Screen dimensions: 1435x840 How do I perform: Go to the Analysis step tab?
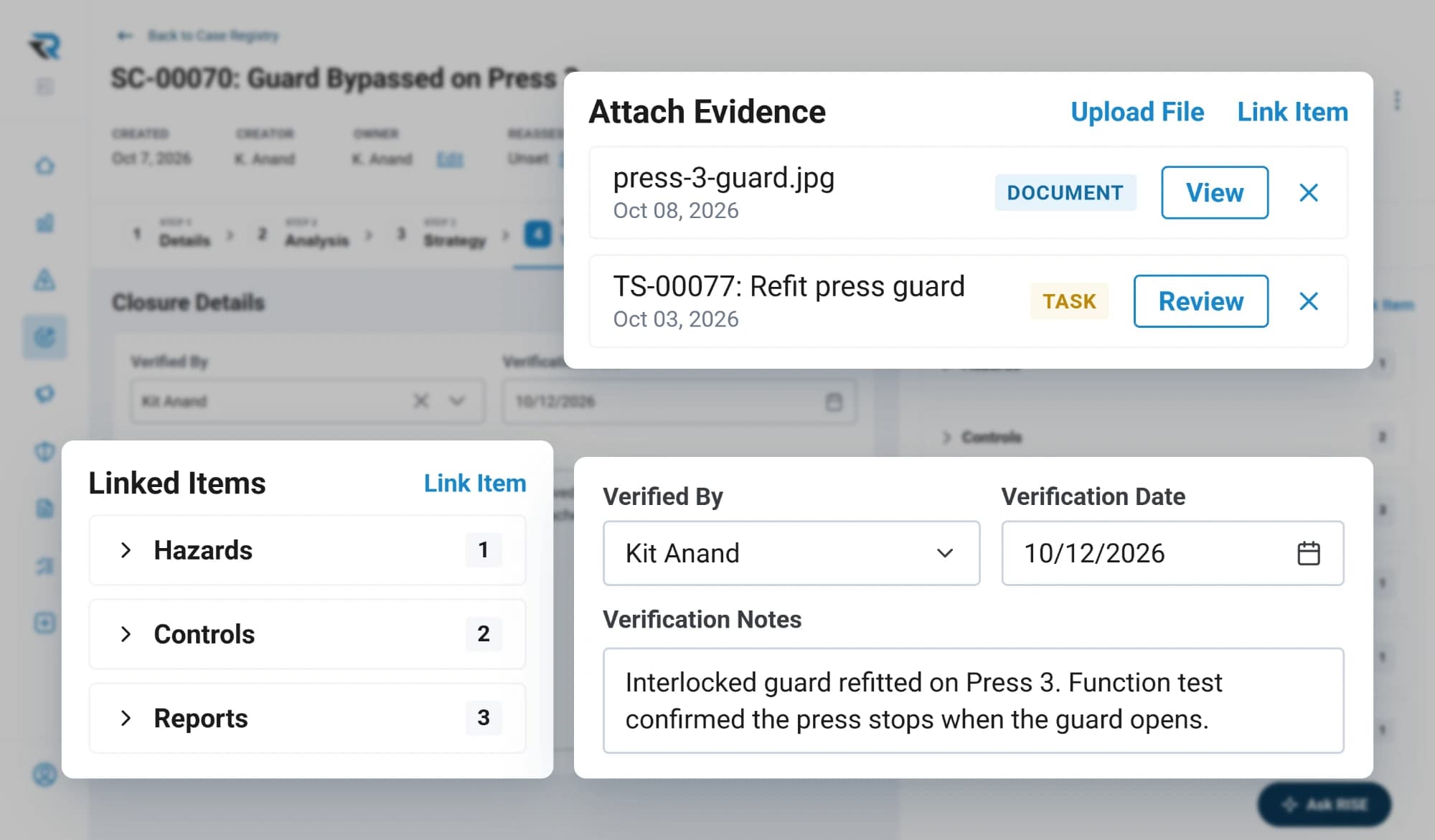[304, 234]
